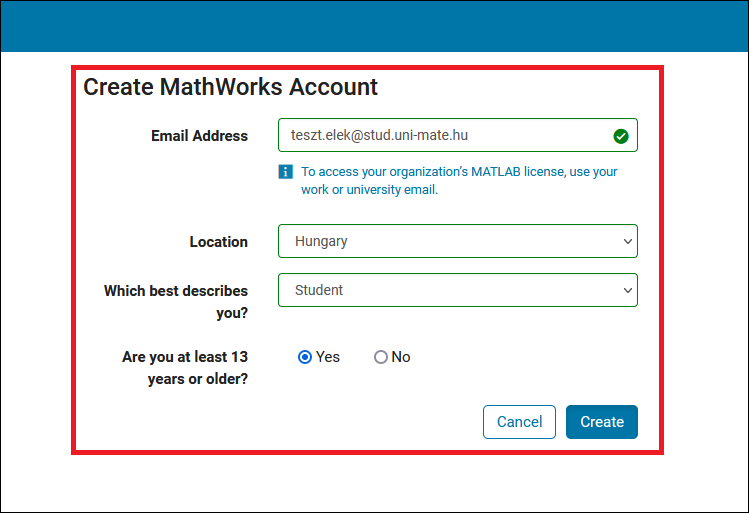Click the chevron arrow on Student dropdown

click(x=627, y=290)
